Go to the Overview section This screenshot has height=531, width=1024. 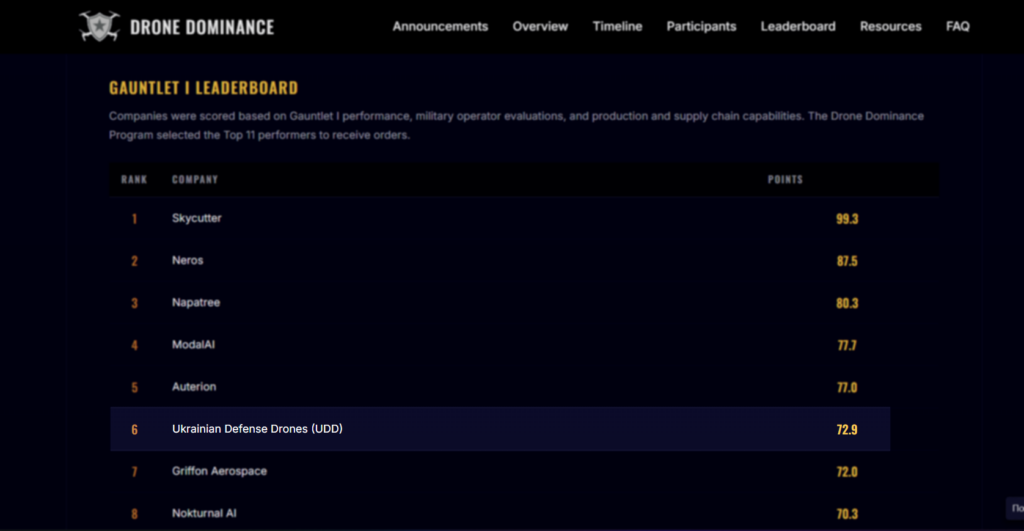(x=540, y=27)
